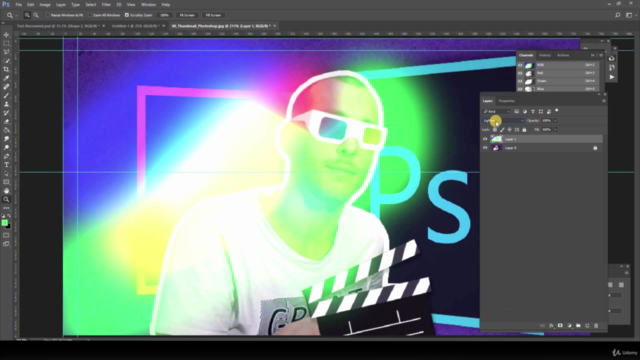Image resolution: width=640 pixels, height=360 pixels.
Task: Filter layers by adjustment layers icon
Action: point(524,111)
